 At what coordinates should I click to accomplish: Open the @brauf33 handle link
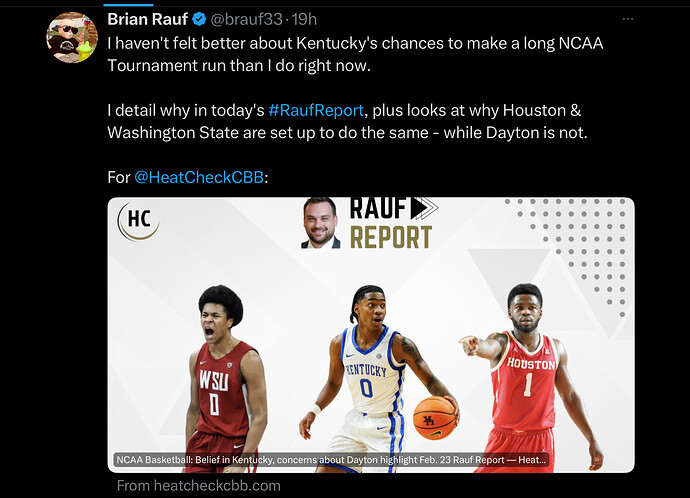(246, 19)
